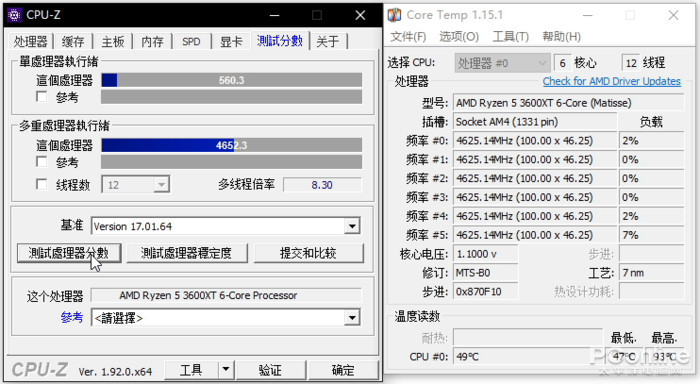Open the arrow menu beside 工具 button

226,370
